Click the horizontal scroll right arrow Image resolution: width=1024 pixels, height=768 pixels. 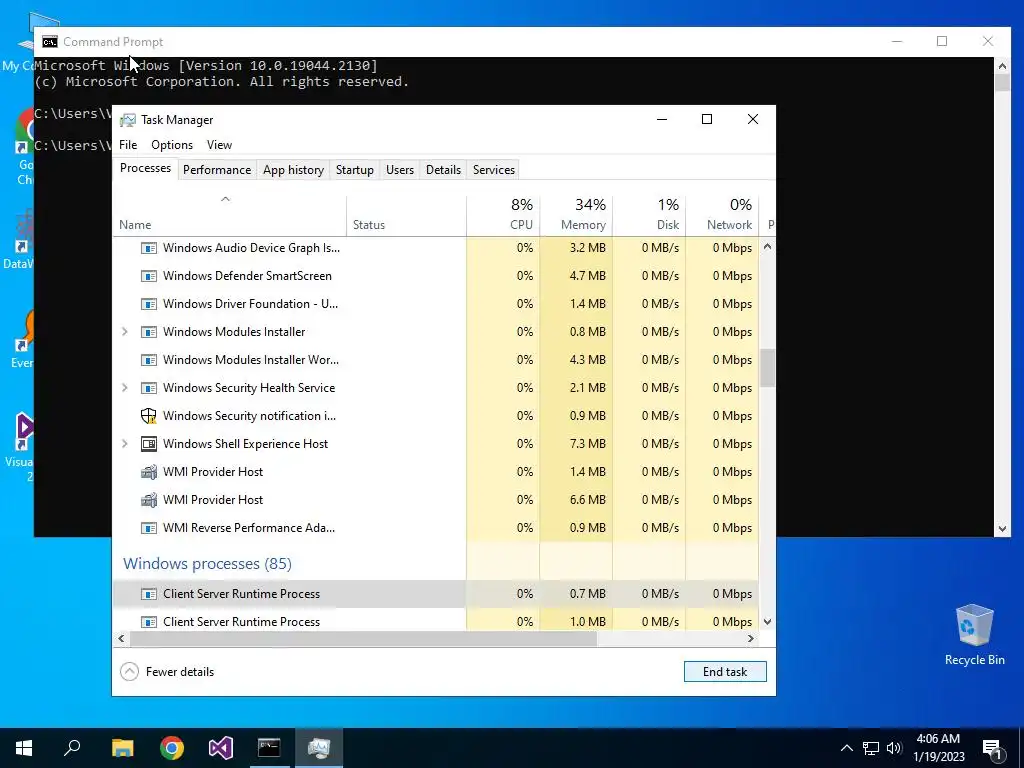coord(751,639)
